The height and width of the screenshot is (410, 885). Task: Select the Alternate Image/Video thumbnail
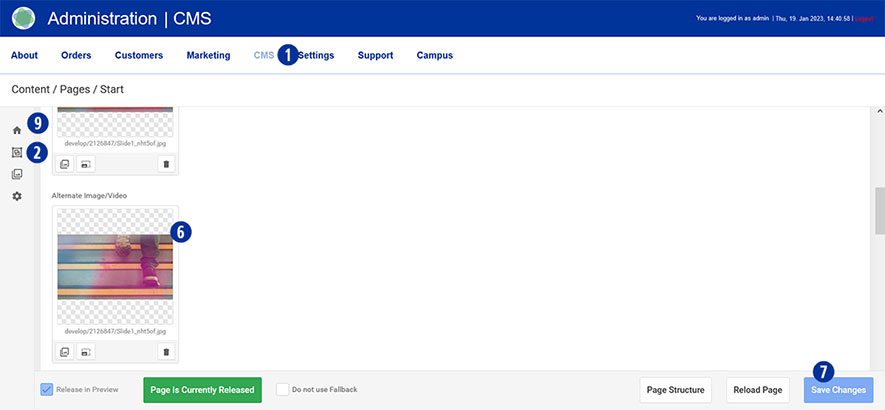(x=115, y=265)
